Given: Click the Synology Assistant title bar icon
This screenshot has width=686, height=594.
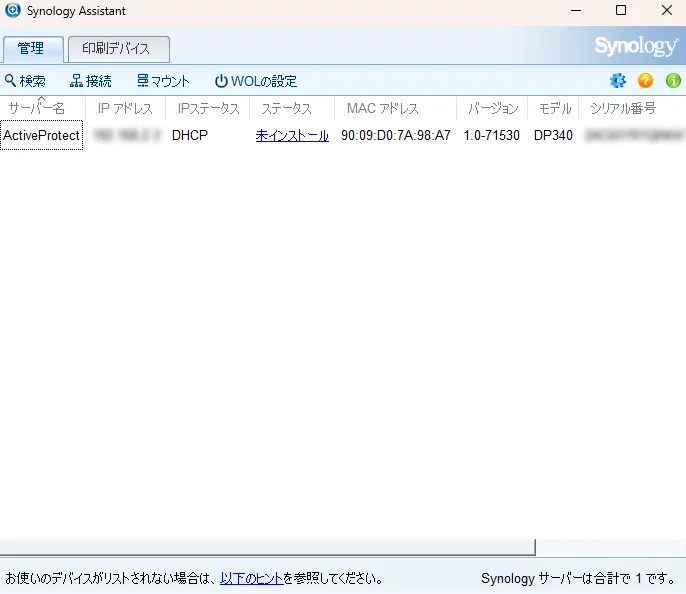Looking at the screenshot, I should (x=13, y=10).
